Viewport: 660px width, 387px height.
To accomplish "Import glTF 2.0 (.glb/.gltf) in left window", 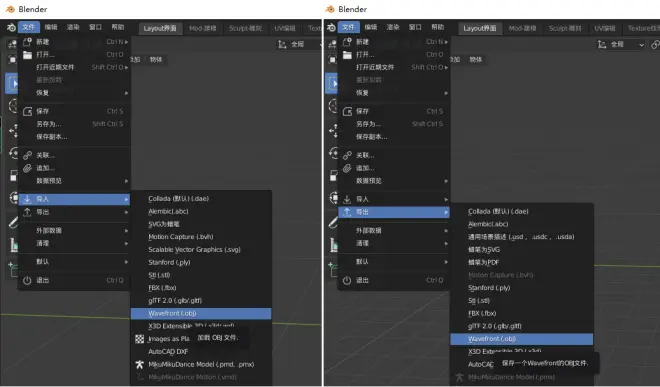I will point(201,301).
